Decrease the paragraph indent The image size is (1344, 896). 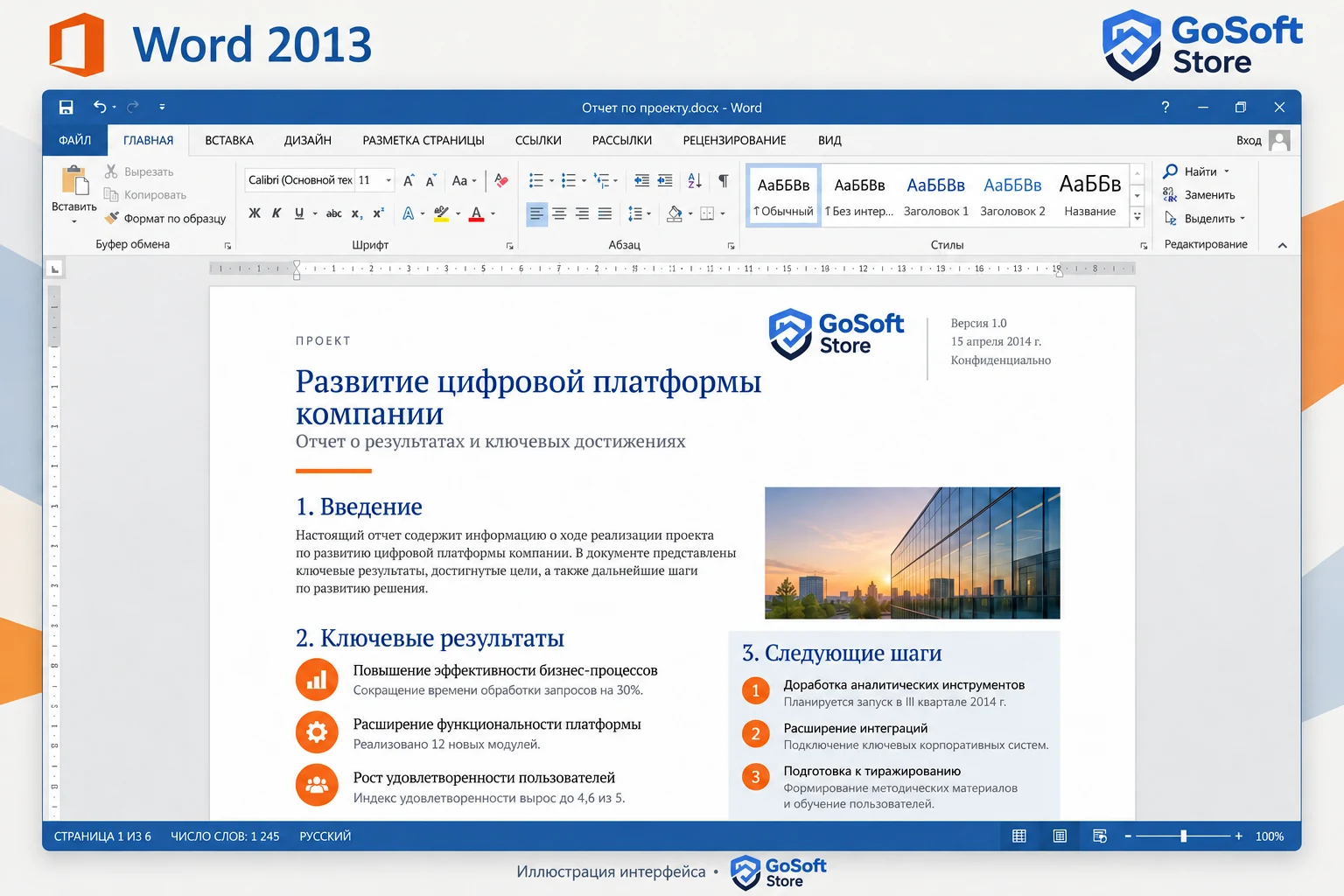coord(641,180)
